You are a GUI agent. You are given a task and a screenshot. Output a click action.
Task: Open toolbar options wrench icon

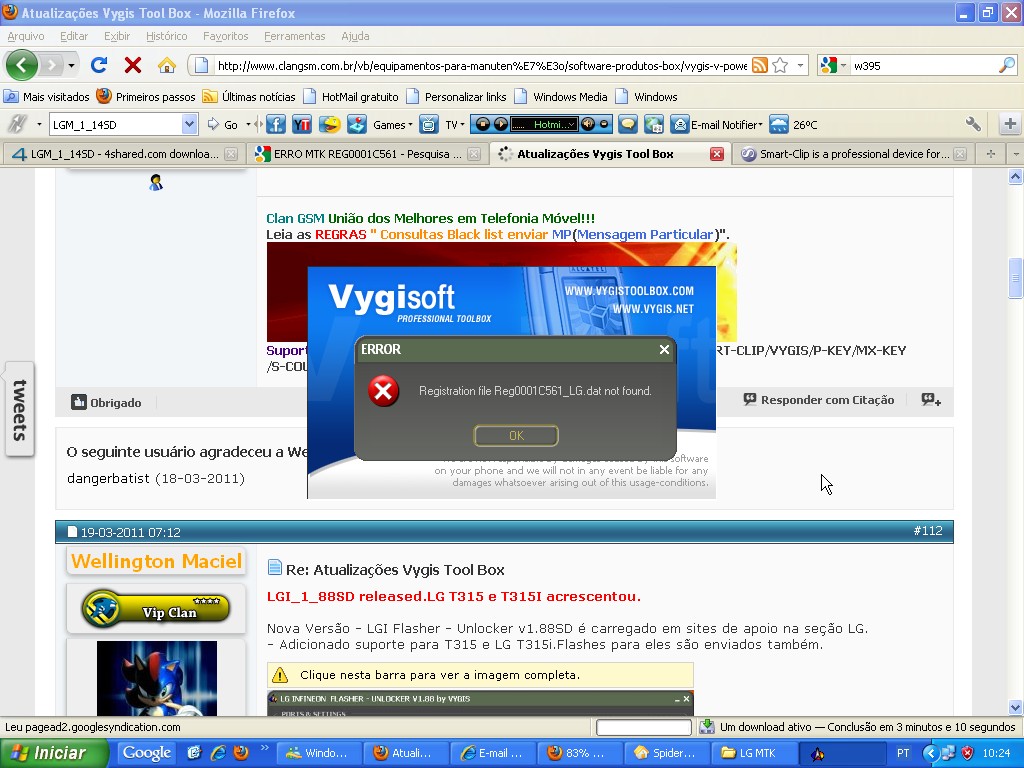click(972, 124)
